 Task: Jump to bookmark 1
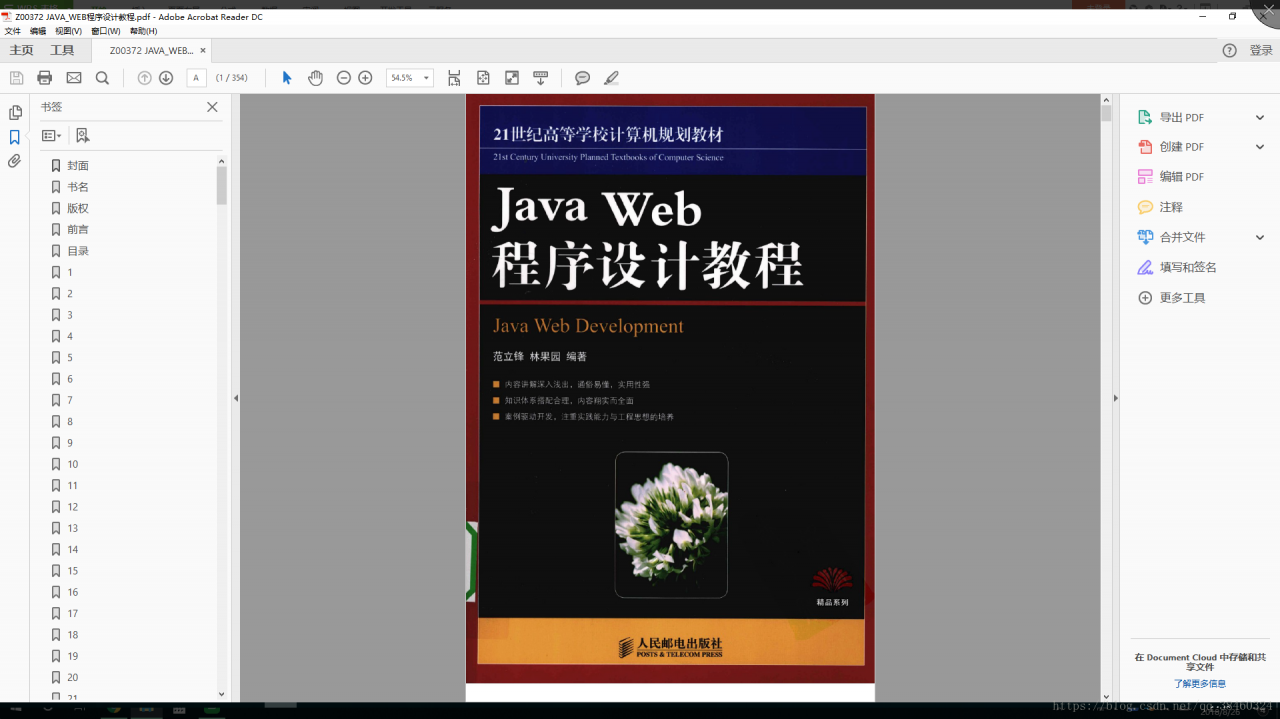click(x=70, y=273)
